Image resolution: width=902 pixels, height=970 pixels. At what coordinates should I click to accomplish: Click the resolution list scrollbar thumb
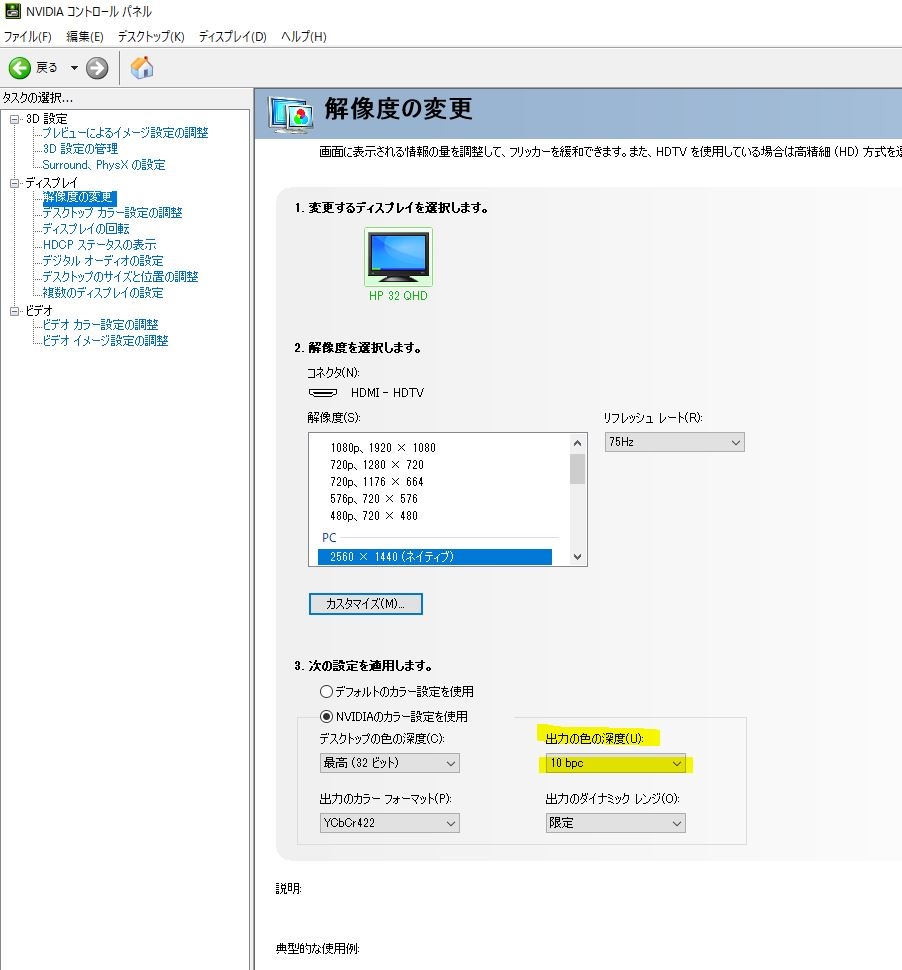point(577,469)
